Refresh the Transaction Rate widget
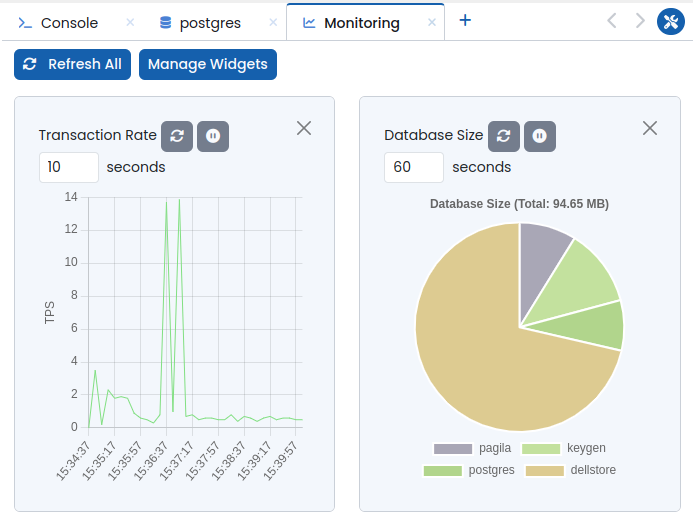 pyautogui.click(x=177, y=136)
